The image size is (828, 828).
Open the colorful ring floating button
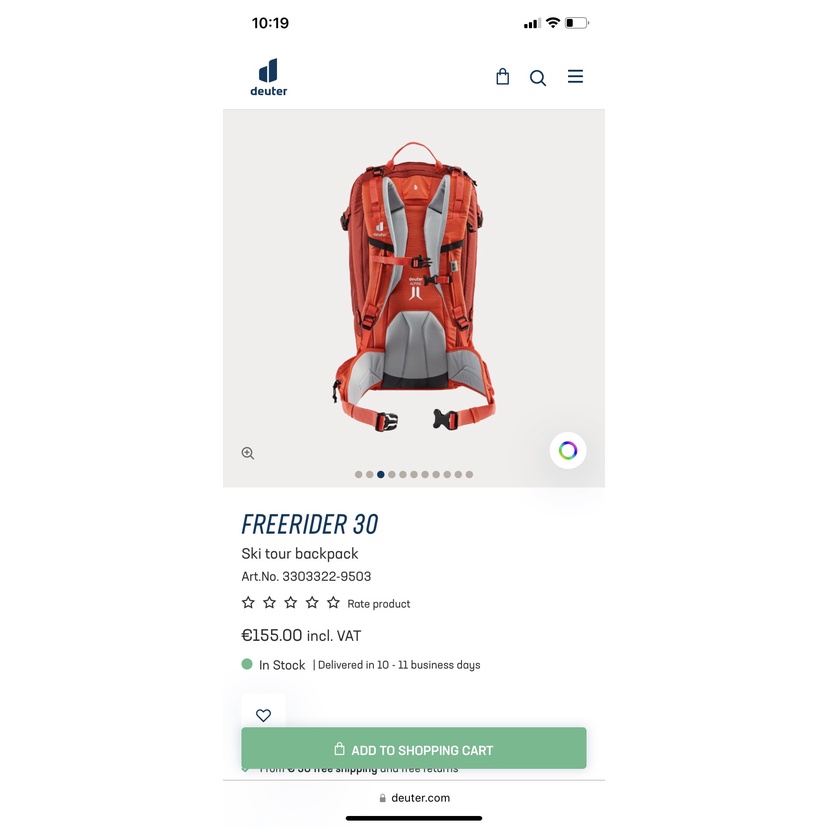(568, 450)
